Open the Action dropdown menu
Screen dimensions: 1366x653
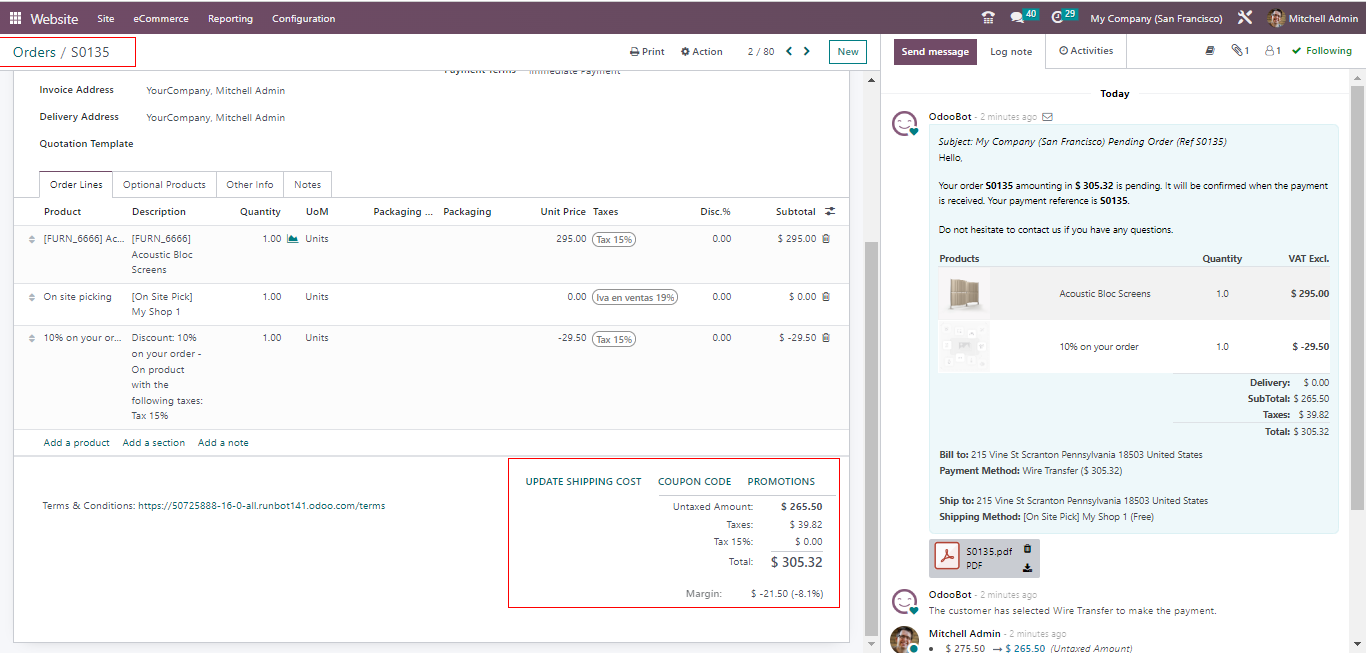pyautogui.click(x=701, y=52)
